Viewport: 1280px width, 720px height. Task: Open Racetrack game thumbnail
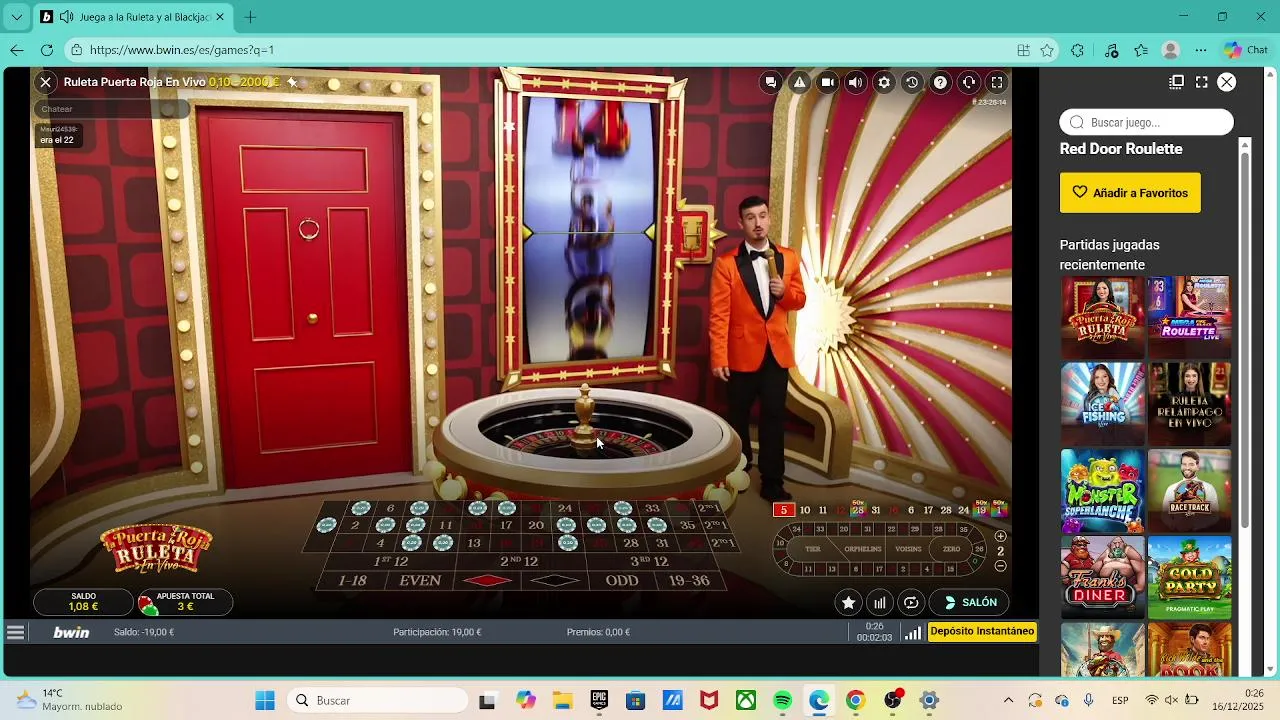tap(1189, 491)
